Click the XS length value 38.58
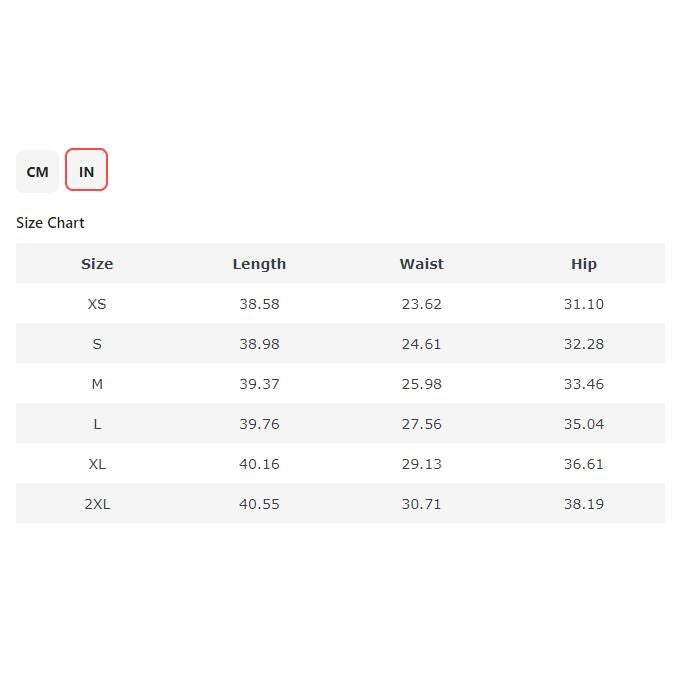This screenshot has width=678, height=678. point(259,304)
